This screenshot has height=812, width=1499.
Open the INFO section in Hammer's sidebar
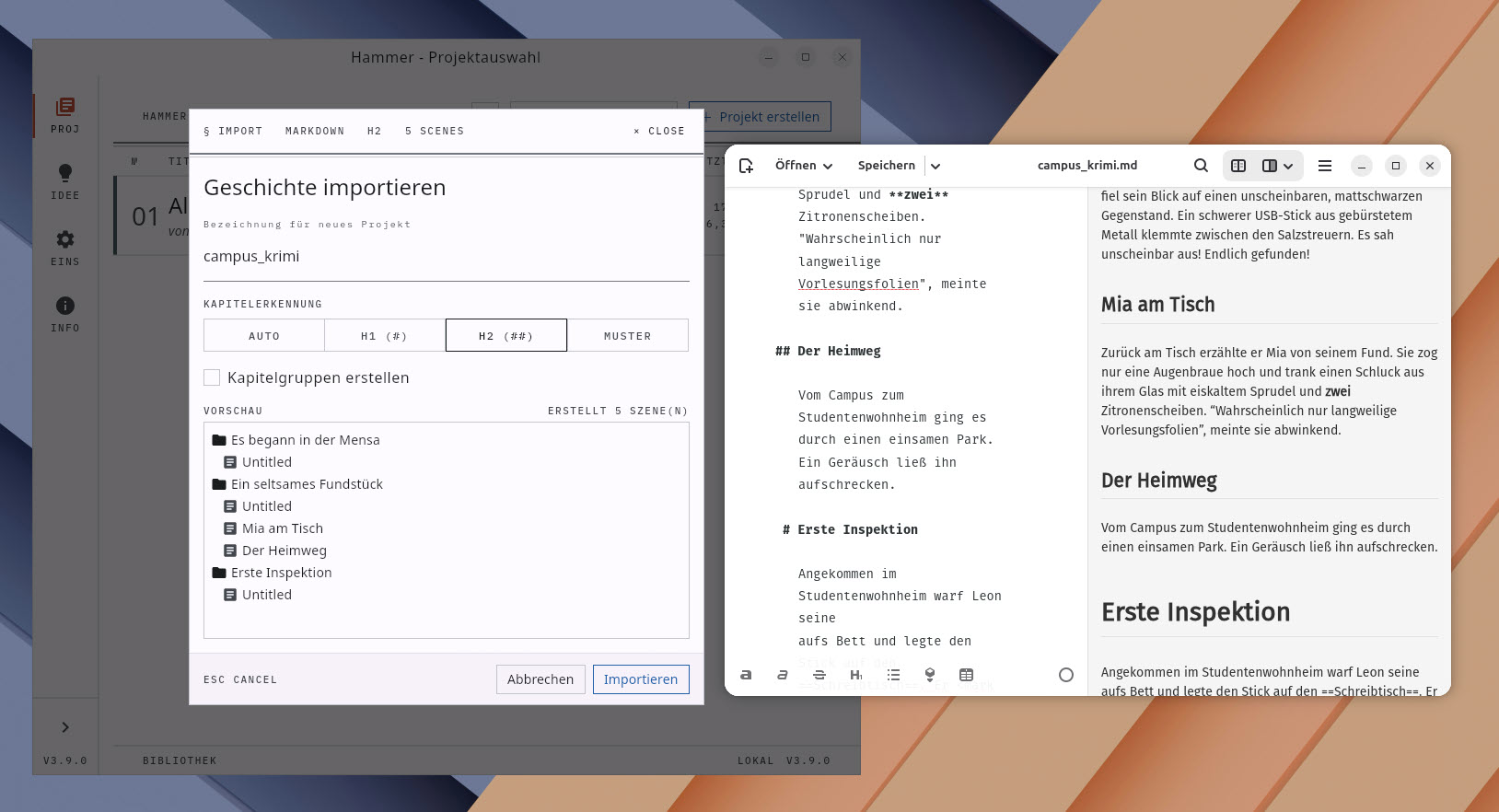pos(65,314)
